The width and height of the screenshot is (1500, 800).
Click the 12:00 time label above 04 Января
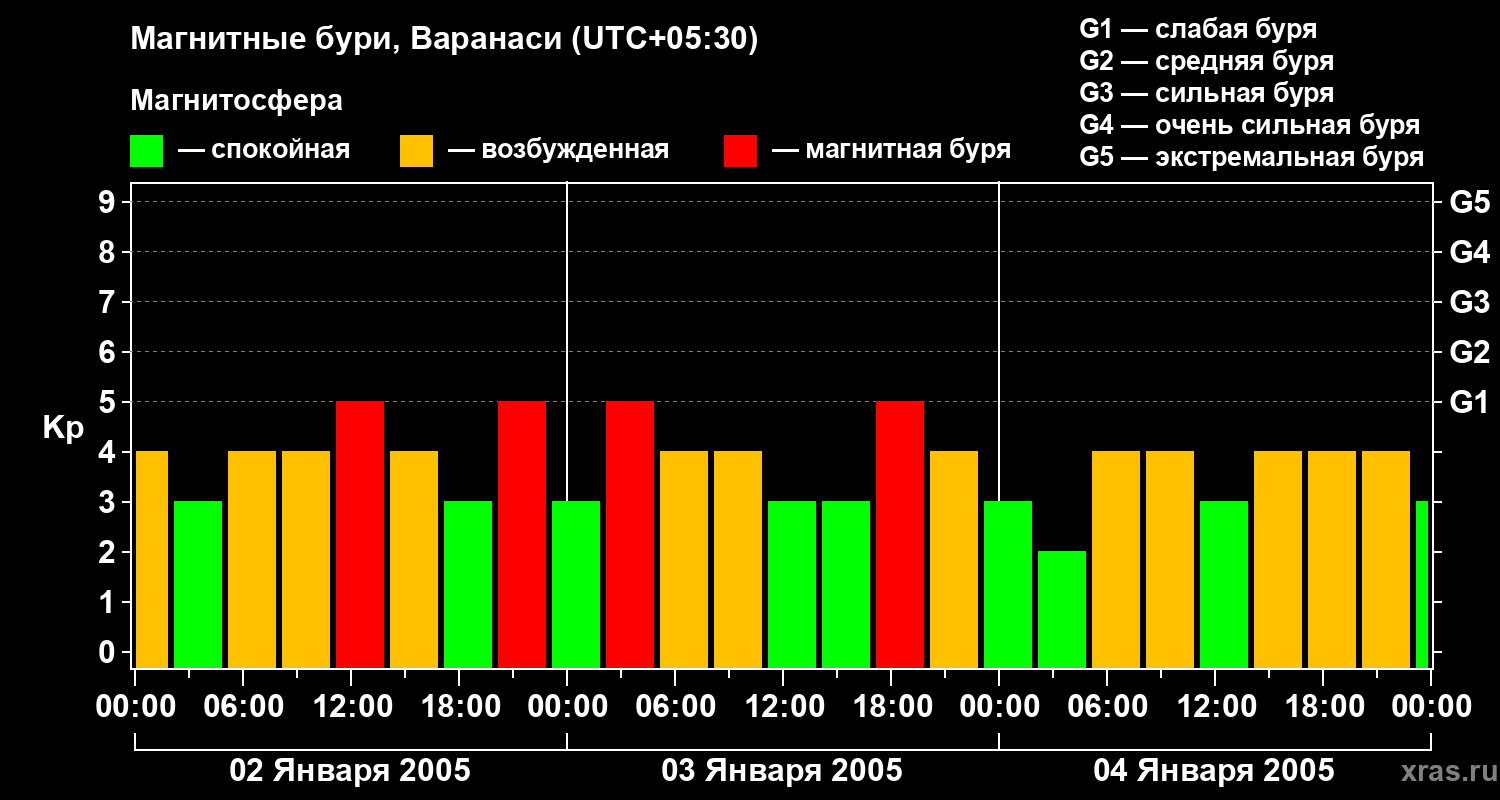(x=1215, y=706)
